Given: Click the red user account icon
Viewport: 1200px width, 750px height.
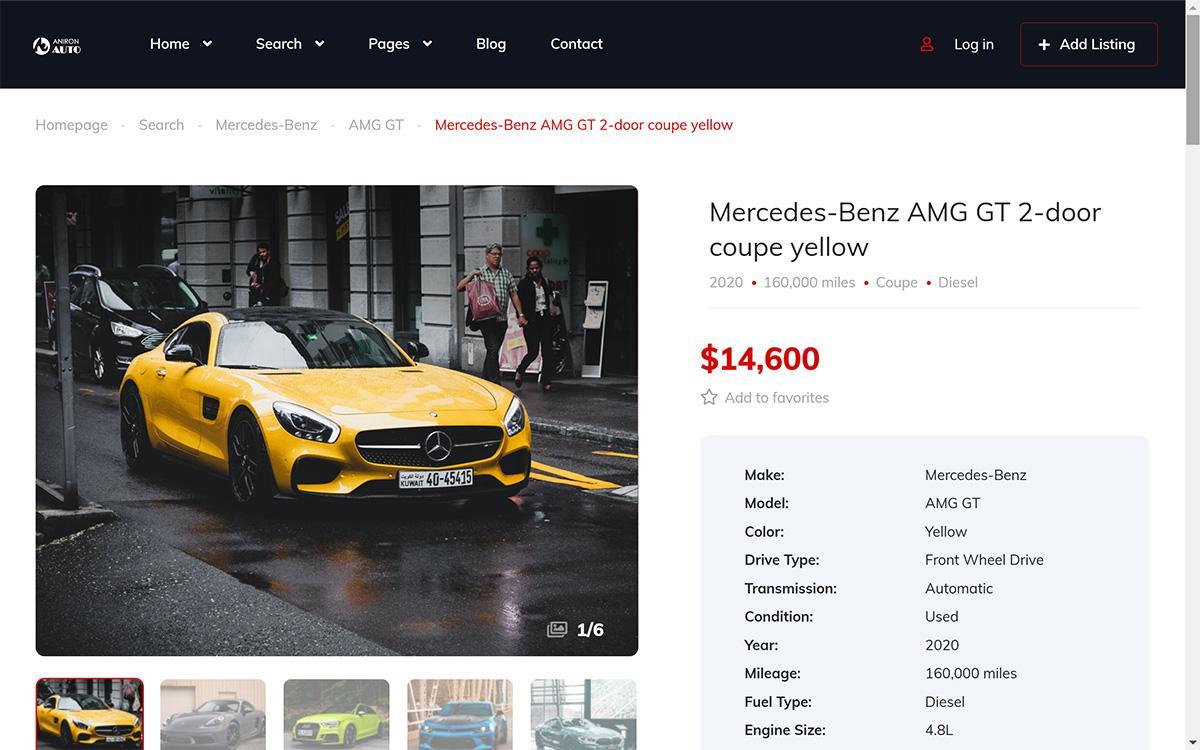Looking at the screenshot, I should click(x=927, y=44).
